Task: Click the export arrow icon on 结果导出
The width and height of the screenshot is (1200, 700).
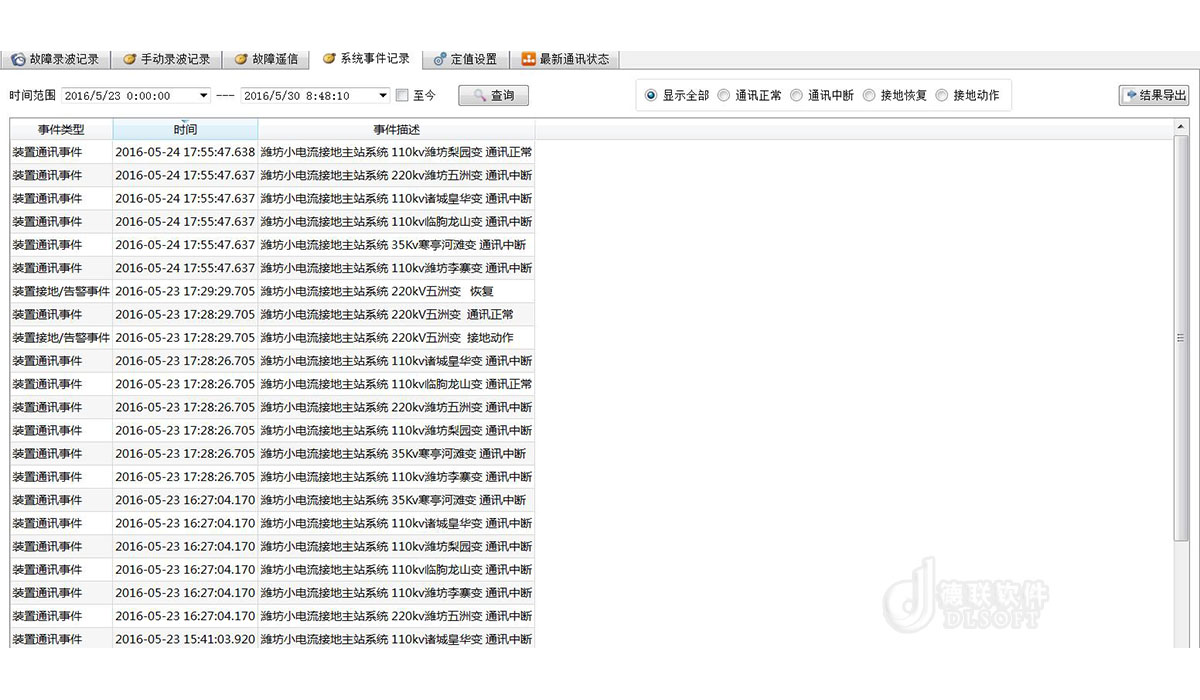Action: tap(1131, 95)
